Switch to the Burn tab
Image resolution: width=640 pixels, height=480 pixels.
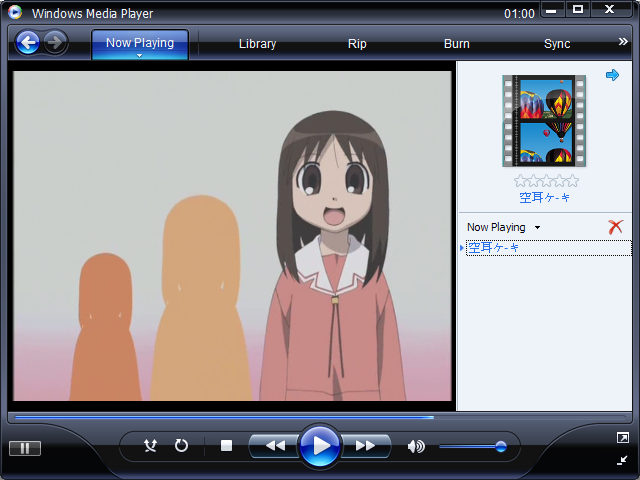coord(457,44)
